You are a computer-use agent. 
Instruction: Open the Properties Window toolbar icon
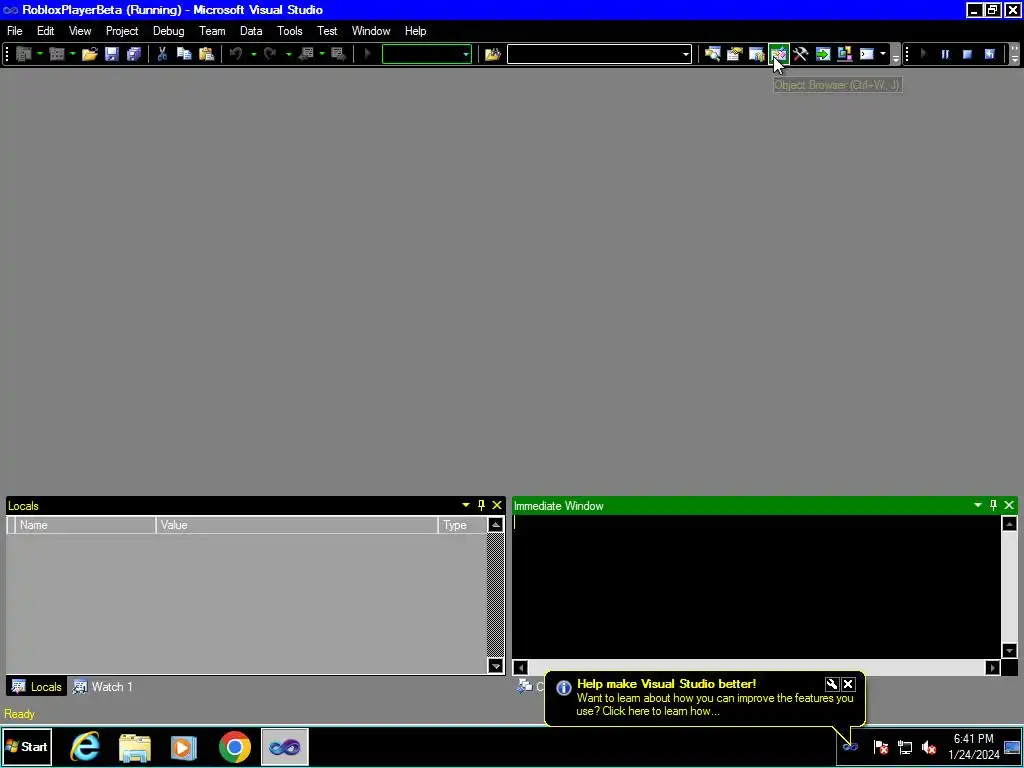pyautogui.click(x=735, y=54)
